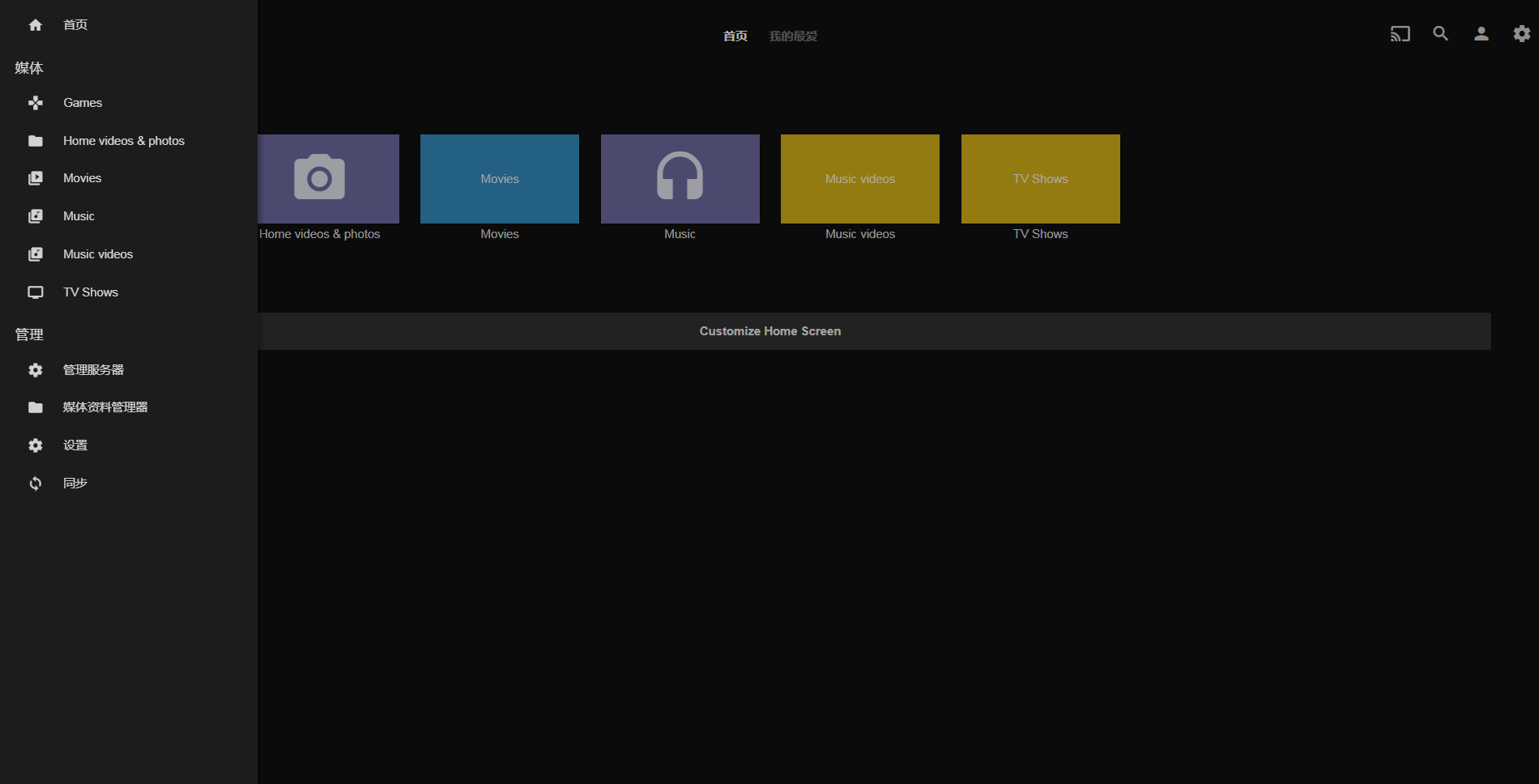Image resolution: width=1539 pixels, height=784 pixels.
Task: Open Games in the sidebar
Action: click(129, 103)
